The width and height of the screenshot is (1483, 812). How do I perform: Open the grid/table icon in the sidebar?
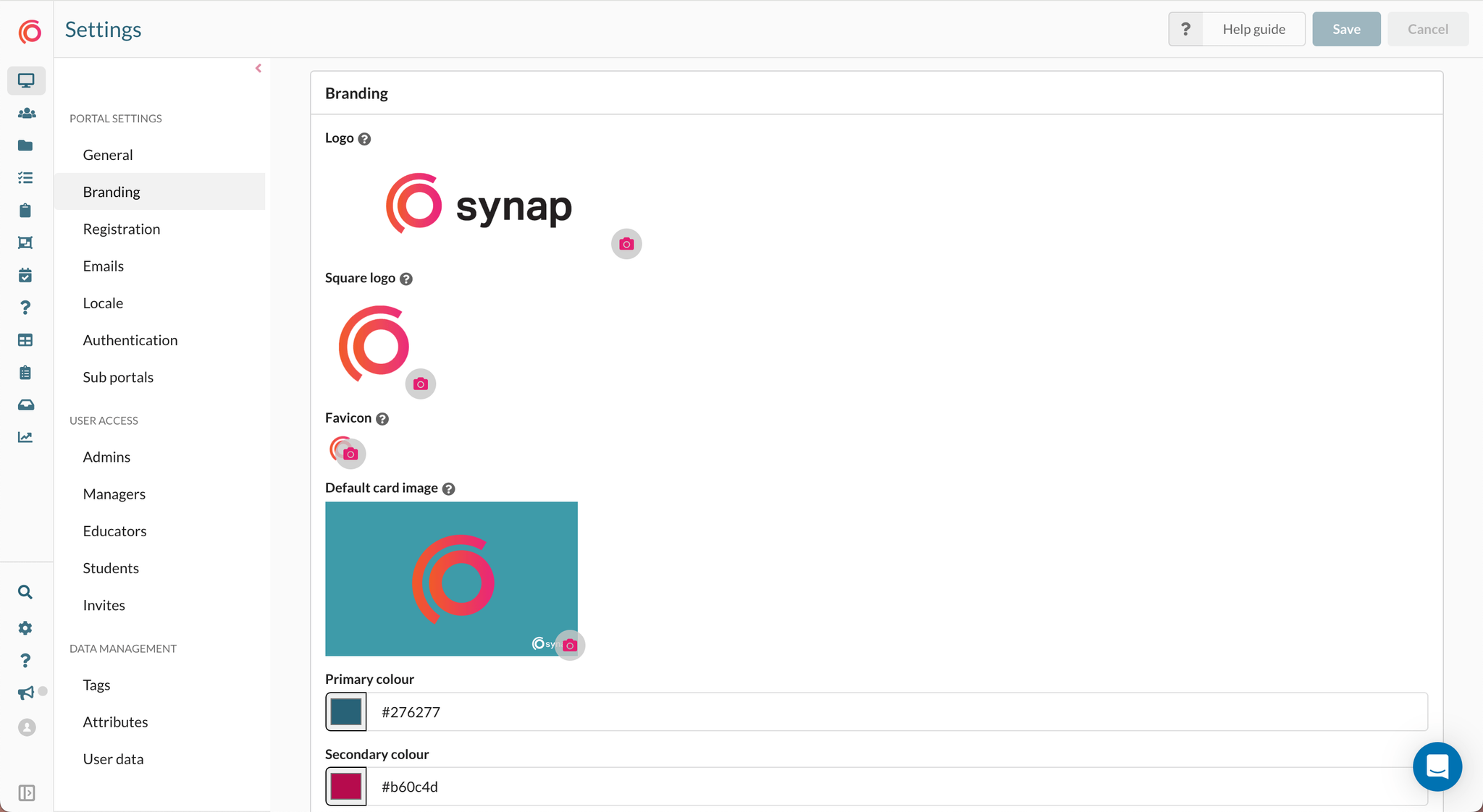coord(26,339)
